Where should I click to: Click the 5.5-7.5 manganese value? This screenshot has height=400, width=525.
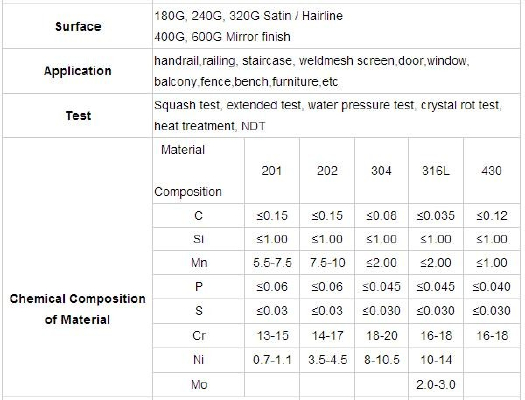272,263
